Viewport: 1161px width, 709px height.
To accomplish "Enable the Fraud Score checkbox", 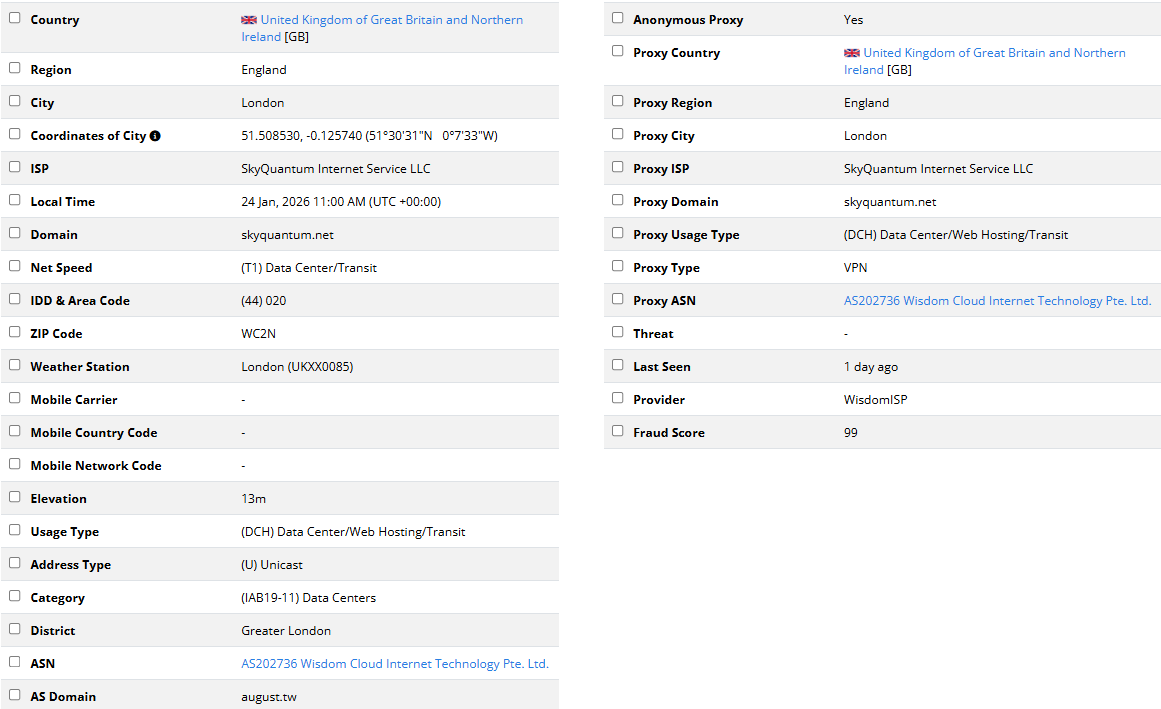I will 617,431.
